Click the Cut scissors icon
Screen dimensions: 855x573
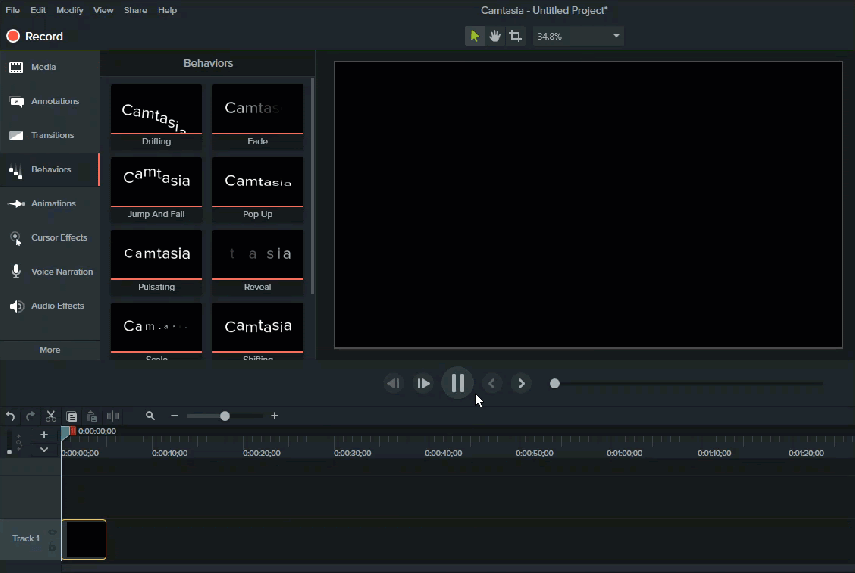tap(51, 417)
